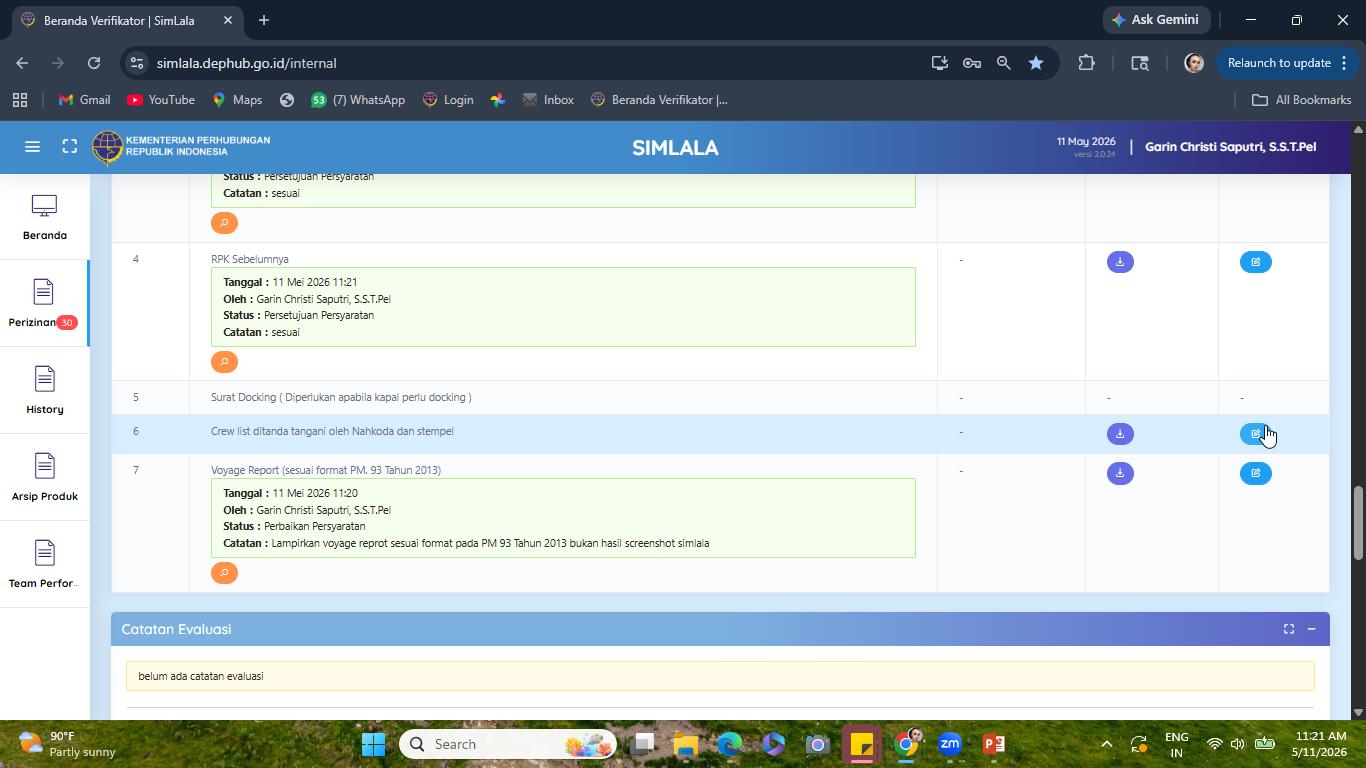Toggle bookmark star for this page
This screenshot has width=1366, height=768.
click(x=1036, y=63)
